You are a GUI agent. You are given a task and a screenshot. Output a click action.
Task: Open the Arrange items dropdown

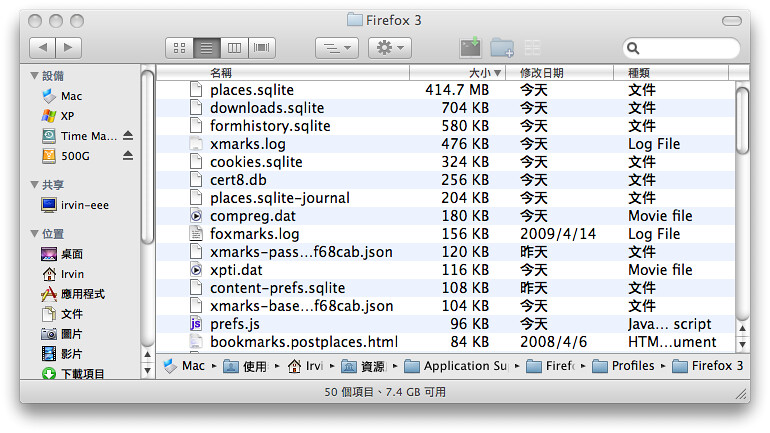point(337,48)
